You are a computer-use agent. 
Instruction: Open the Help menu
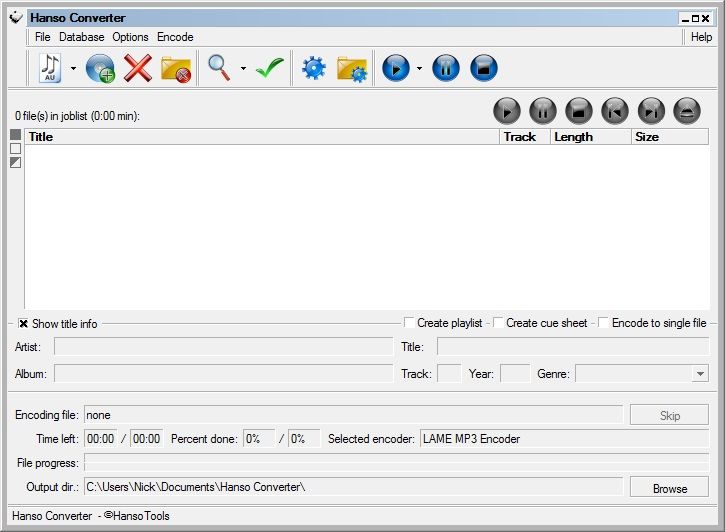tap(701, 37)
